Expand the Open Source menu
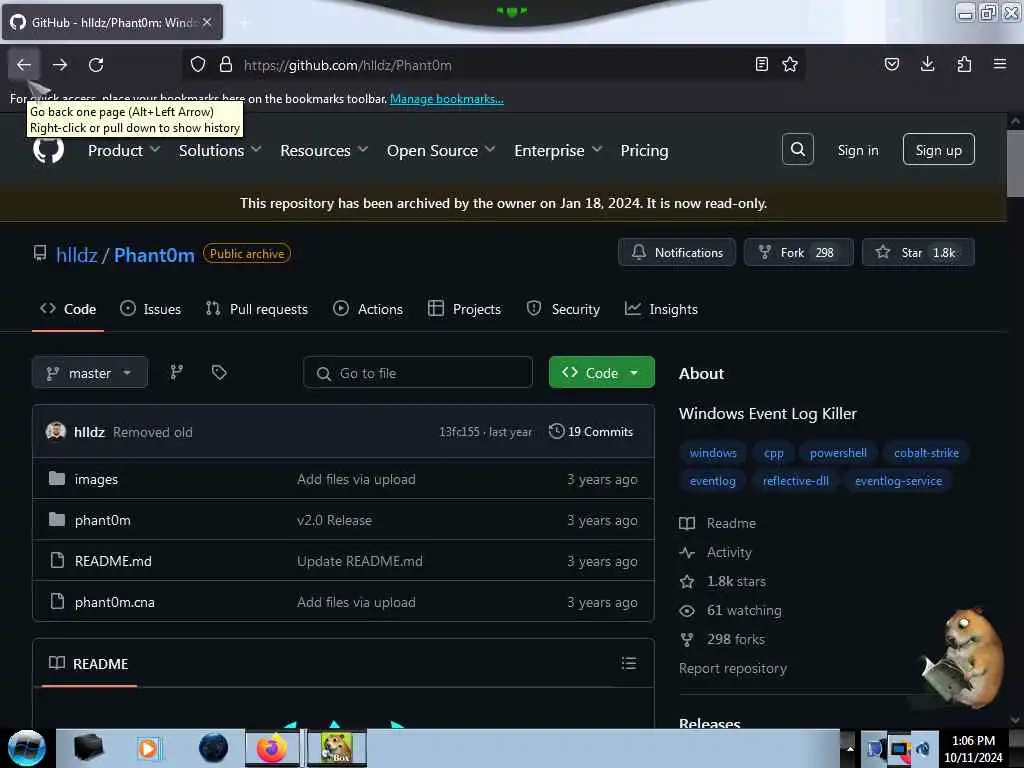The height and width of the screenshot is (768, 1024). click(x=441, y=150)
